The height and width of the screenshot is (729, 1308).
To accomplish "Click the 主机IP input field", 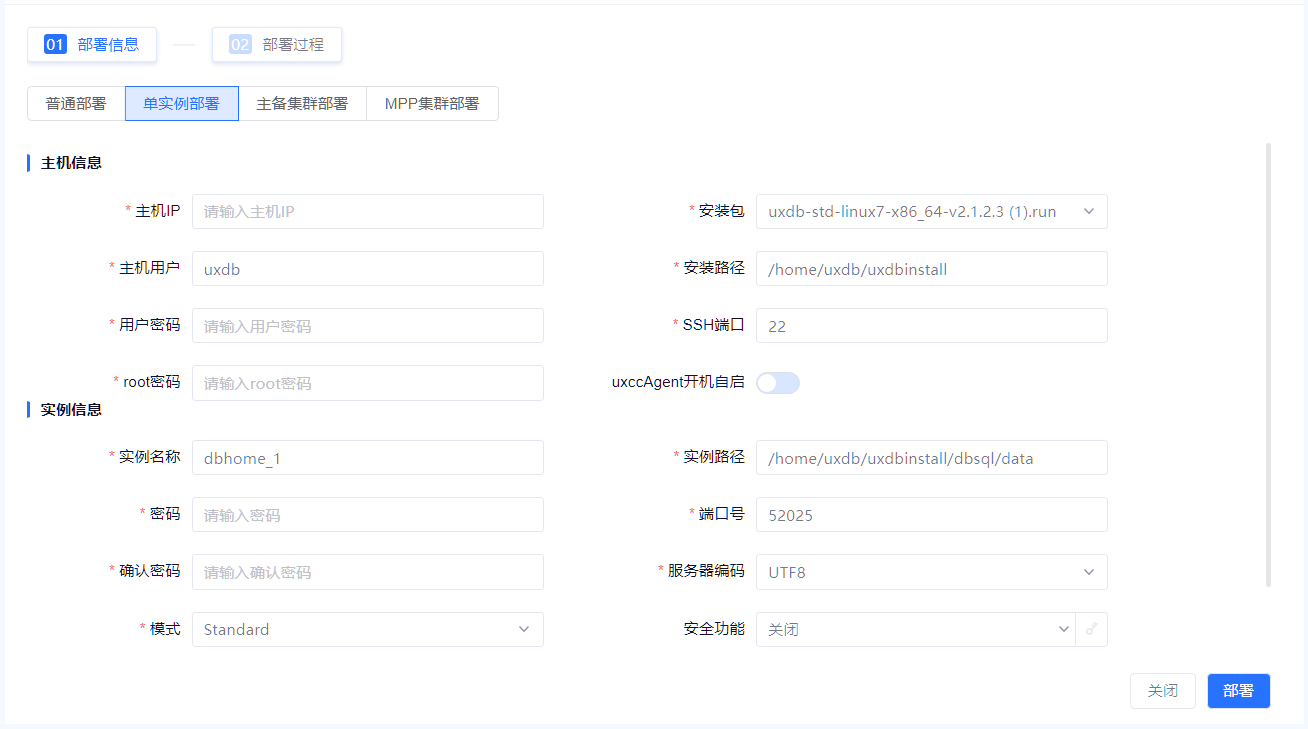I will (x=367, y=212).
